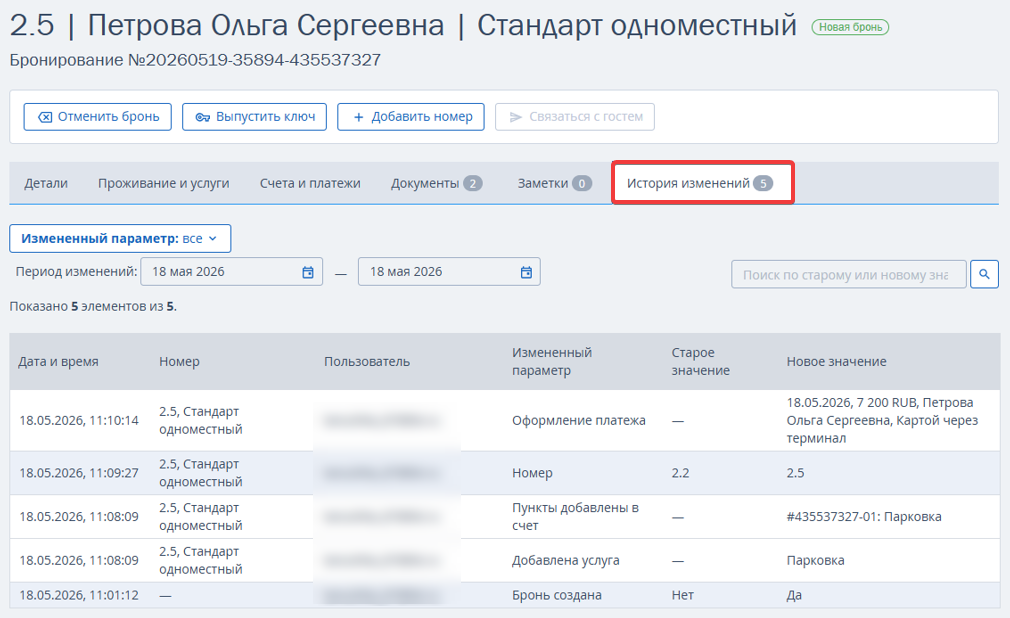Open the end date calendar icon
The width and height of the screenshot is (1010, 618).
pyautogui.click(x=526, y=273)
